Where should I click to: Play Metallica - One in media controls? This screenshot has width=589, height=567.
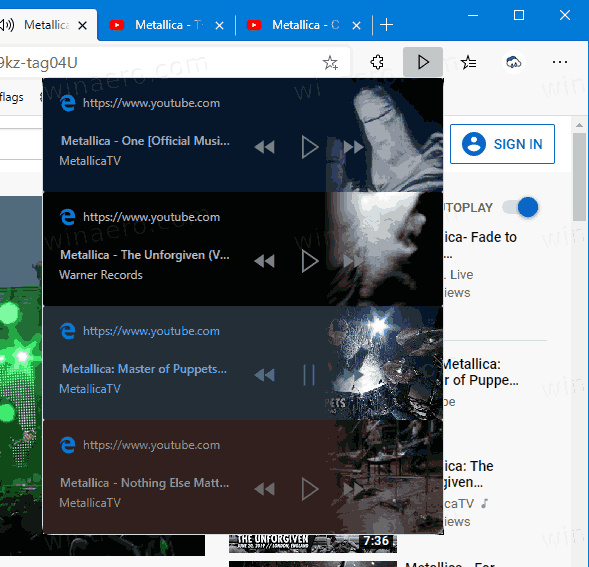click(310, 147)
